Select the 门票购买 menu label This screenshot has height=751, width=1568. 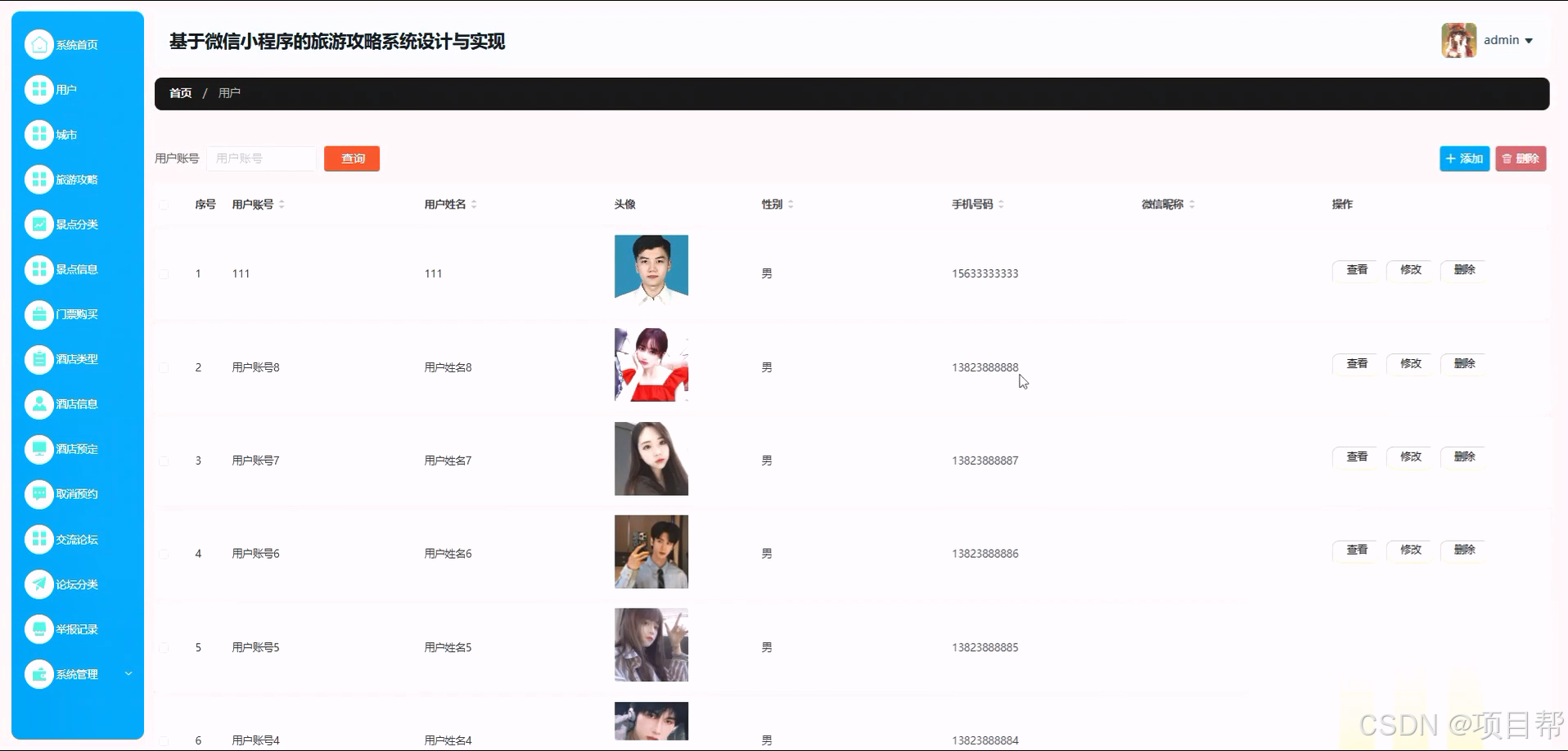[x=77, y=314]
